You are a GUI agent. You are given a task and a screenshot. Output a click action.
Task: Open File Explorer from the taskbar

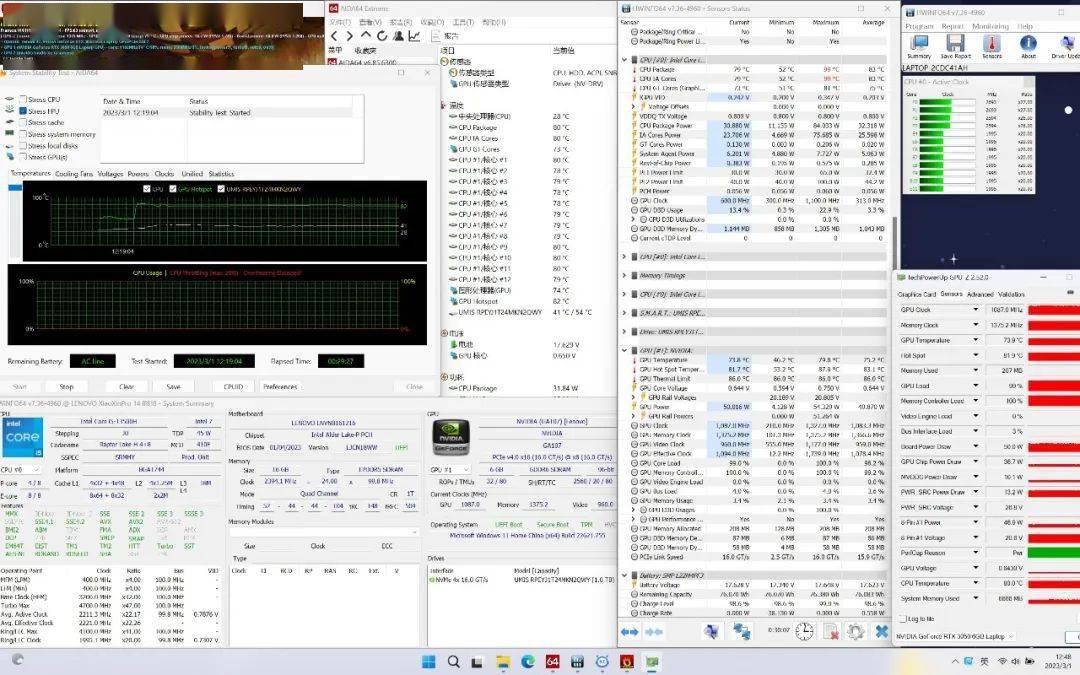coord(503,662)
